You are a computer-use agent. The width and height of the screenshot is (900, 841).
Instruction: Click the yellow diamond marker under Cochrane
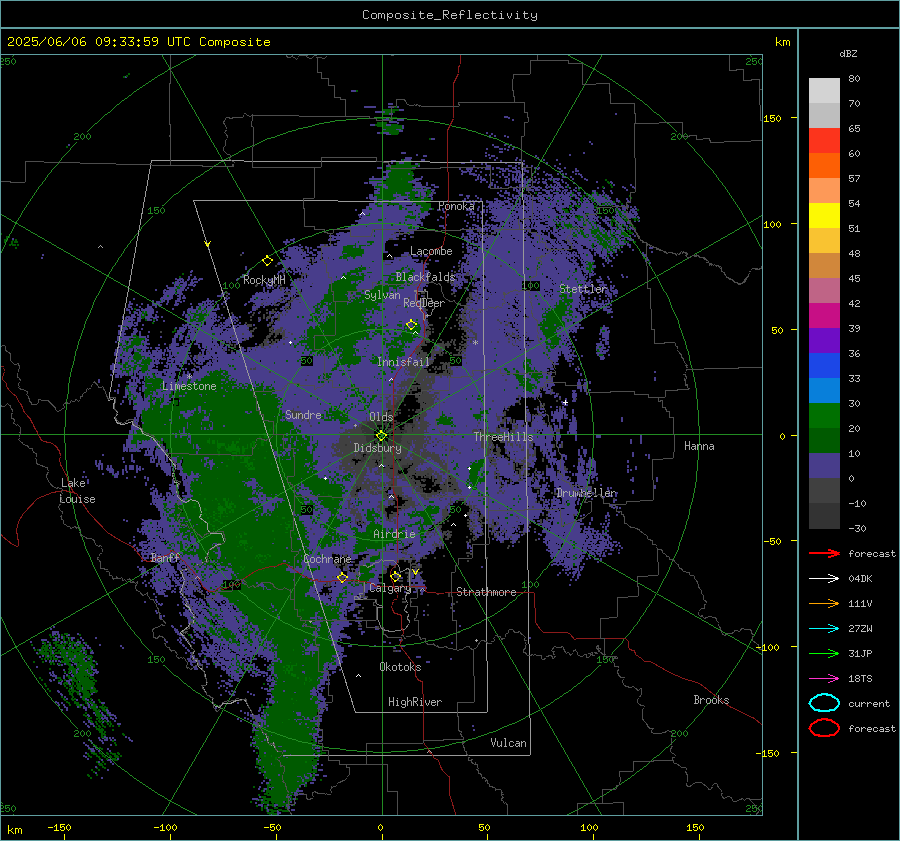point(342,577)
